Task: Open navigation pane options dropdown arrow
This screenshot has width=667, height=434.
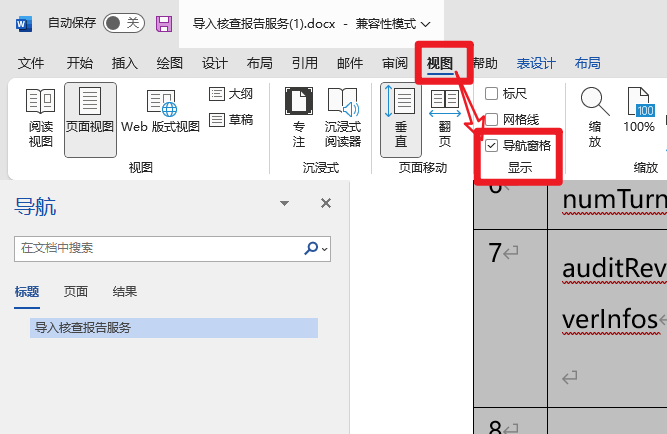Action: click(285, 203)
